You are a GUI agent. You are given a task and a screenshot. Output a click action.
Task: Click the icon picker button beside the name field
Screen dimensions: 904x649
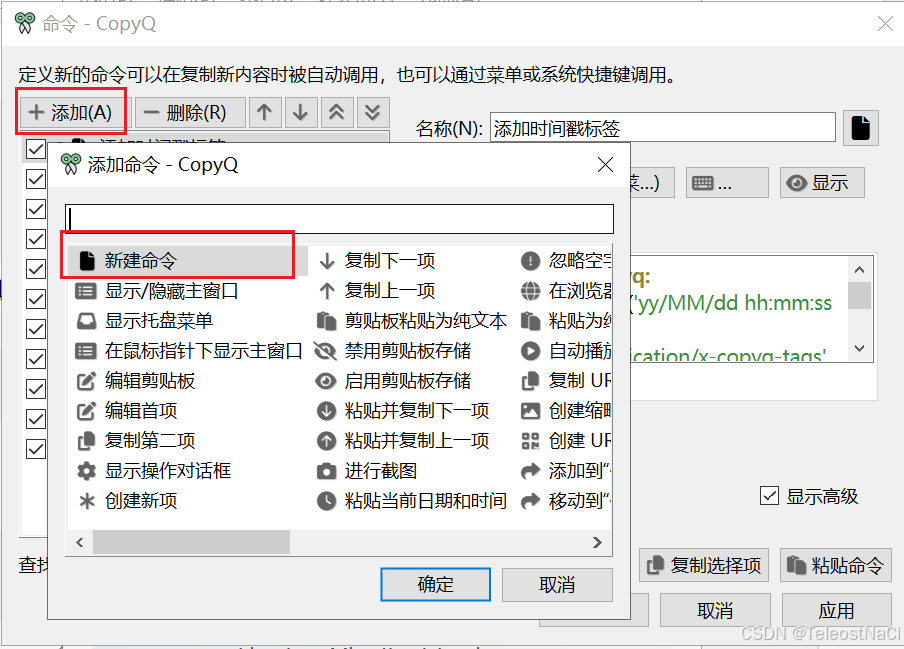[x=861, y=127]
